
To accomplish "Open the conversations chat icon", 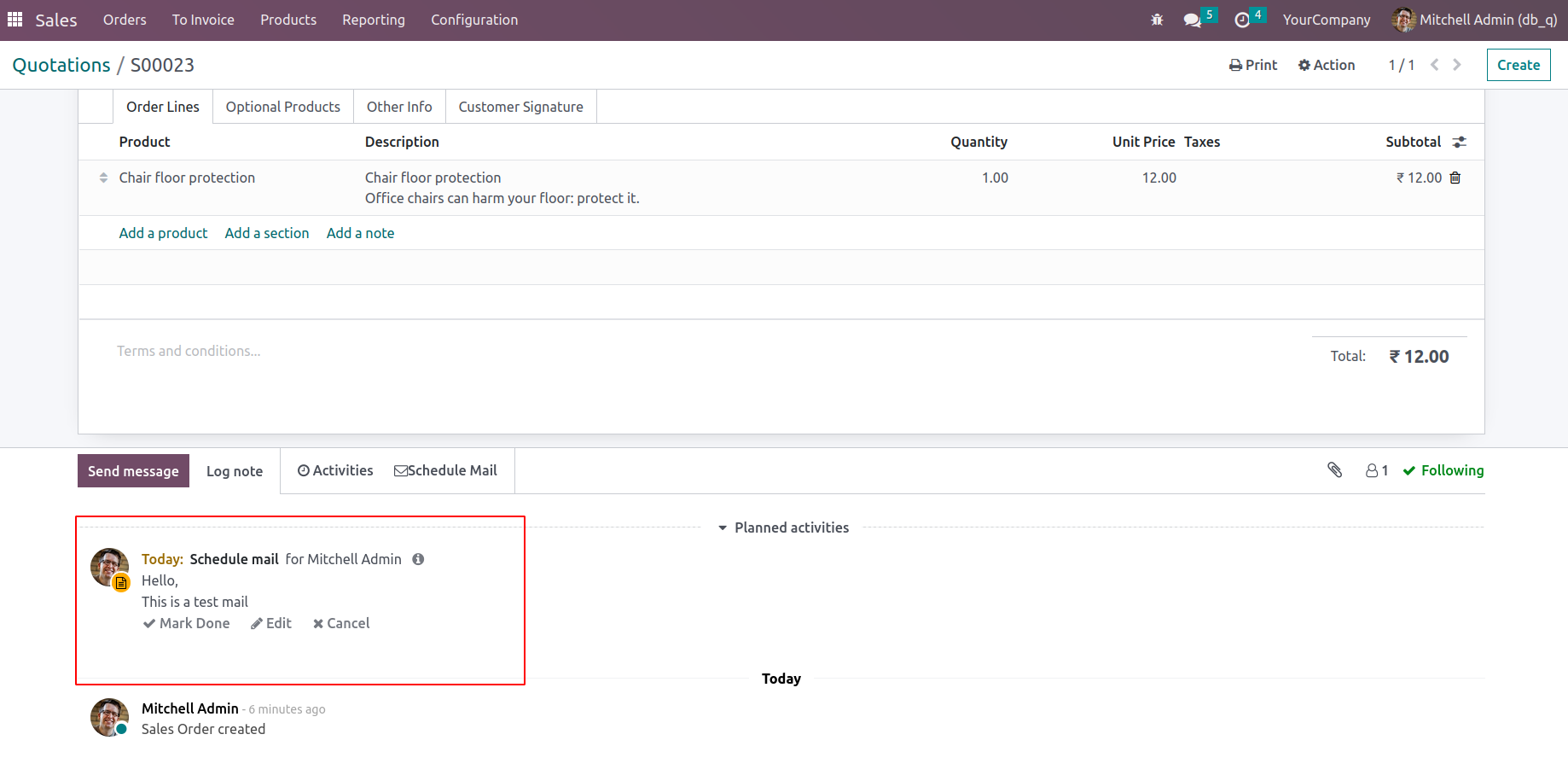I will [x=1192, y=20].
